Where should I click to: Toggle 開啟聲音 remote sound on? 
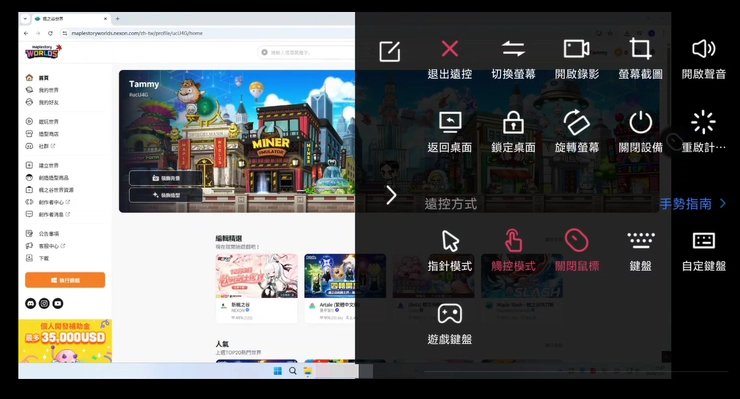coord(704,49)
